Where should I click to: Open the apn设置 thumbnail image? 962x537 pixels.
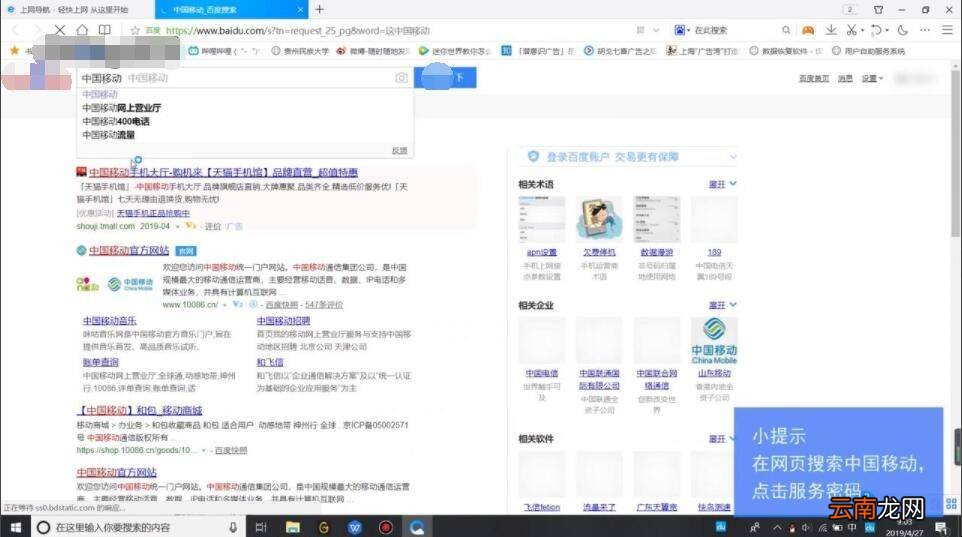pyautogui.click(x=542, y=219)
